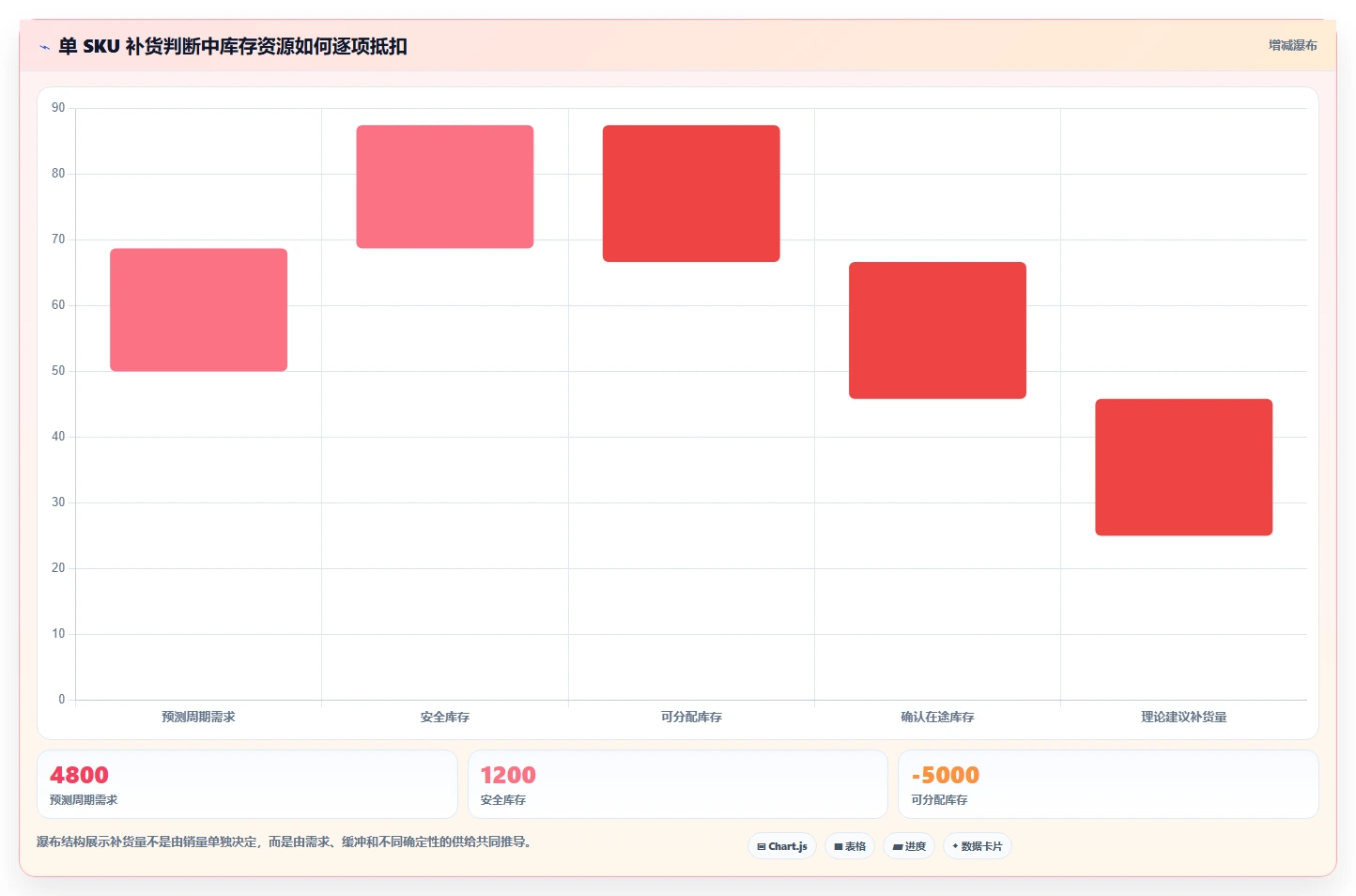The image size is (1356, 896).
Task: Open the -5000 可分配库存 data card
Action: pyautogui.click(x=1108, y=784)
